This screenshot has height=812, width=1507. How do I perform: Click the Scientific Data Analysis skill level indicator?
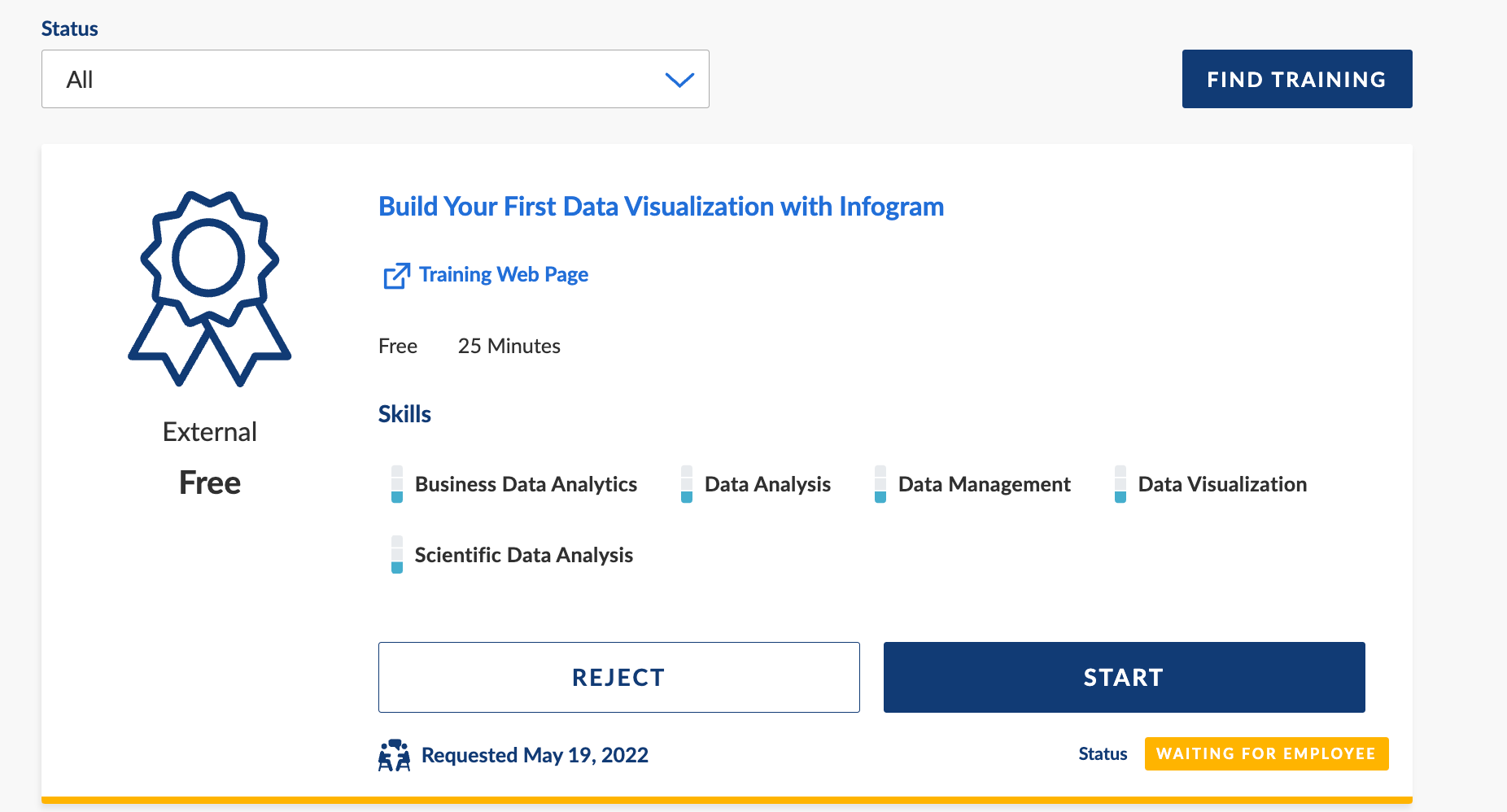pos(397,555)
